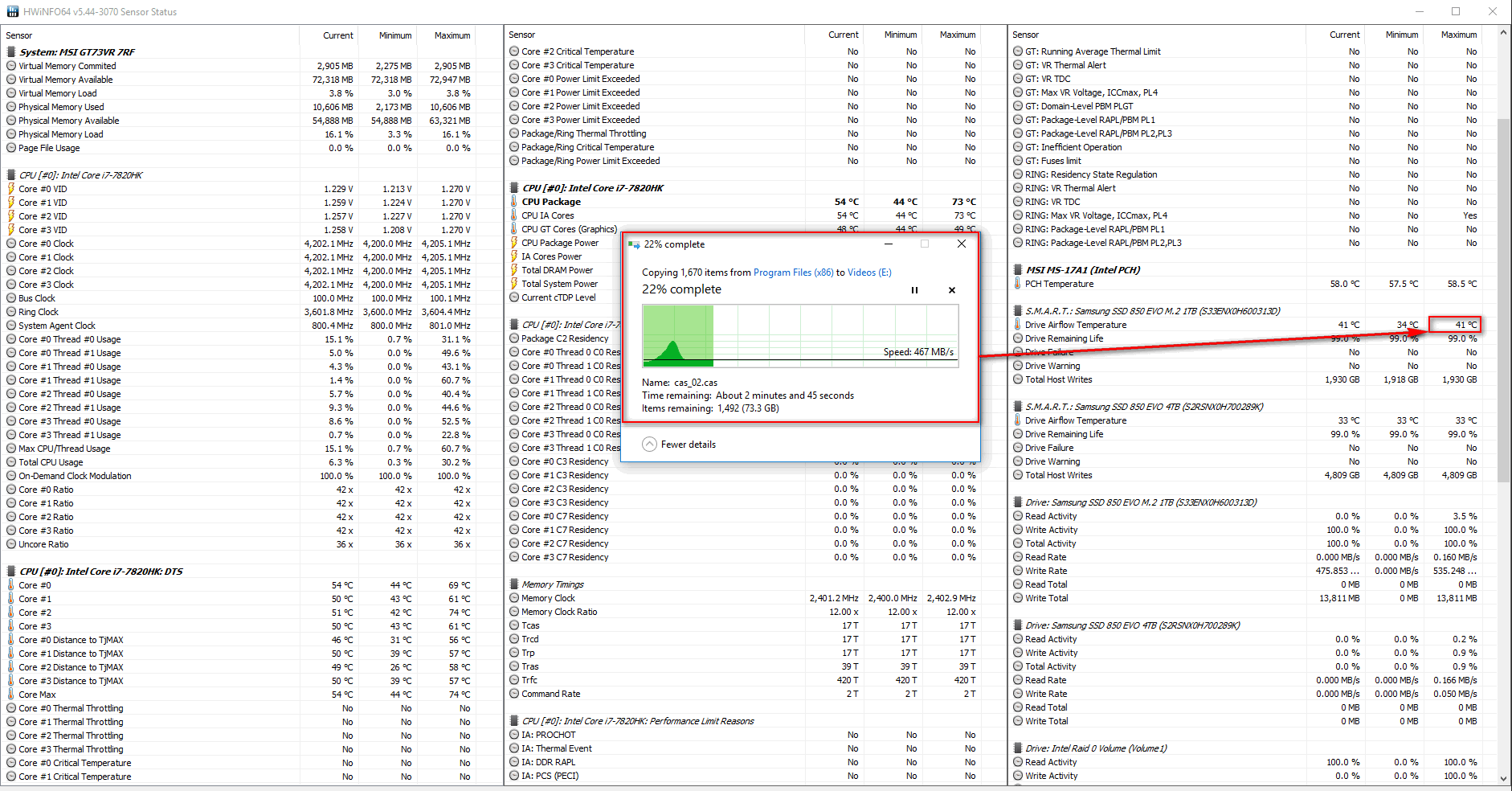Click the lightning icon next to Core #0 VID
This screenshot has height=791, width=1512.
(11, 189)
